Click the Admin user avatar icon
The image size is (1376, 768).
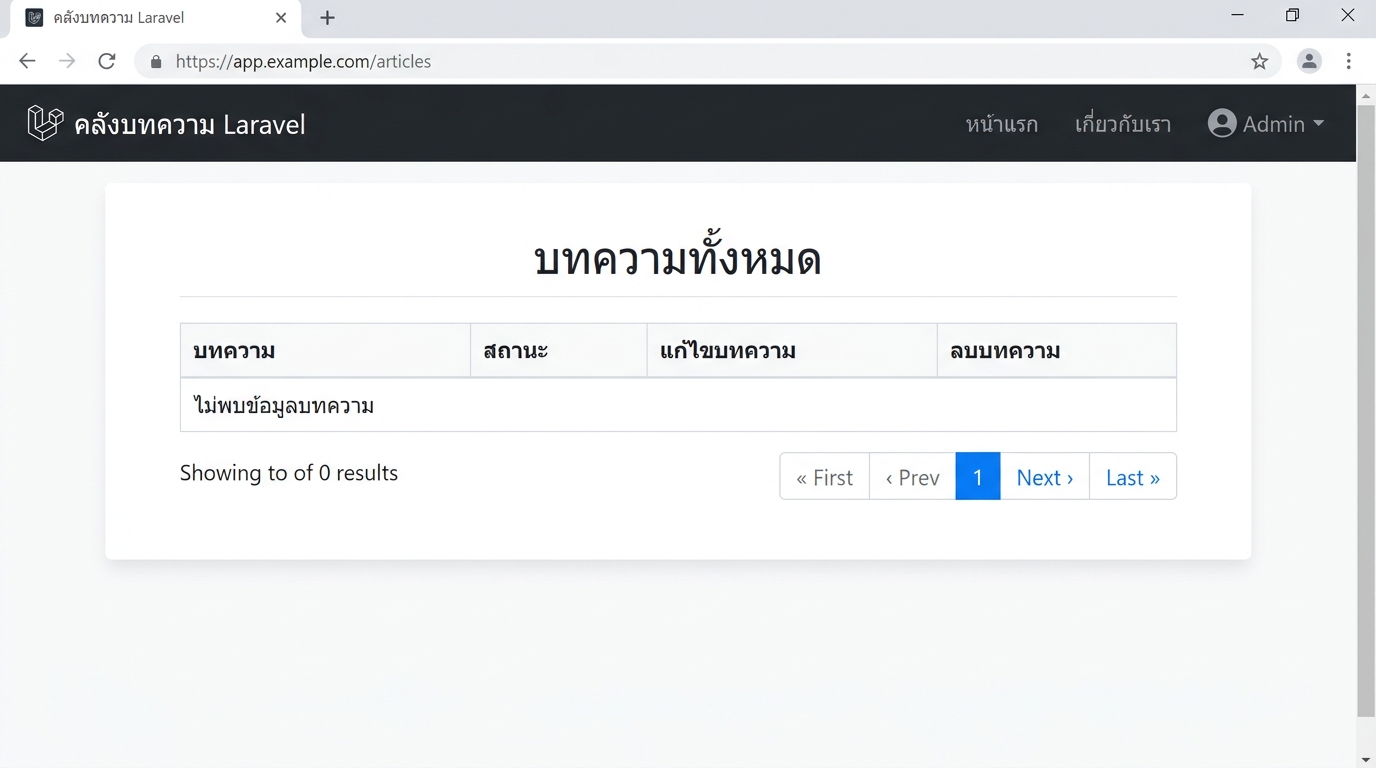tap(1222, 123)
